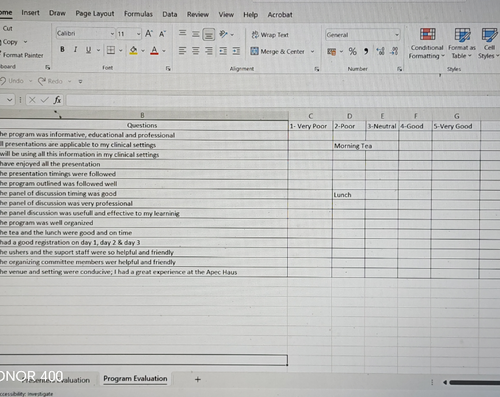Apply cell borders

click(111, 50)
